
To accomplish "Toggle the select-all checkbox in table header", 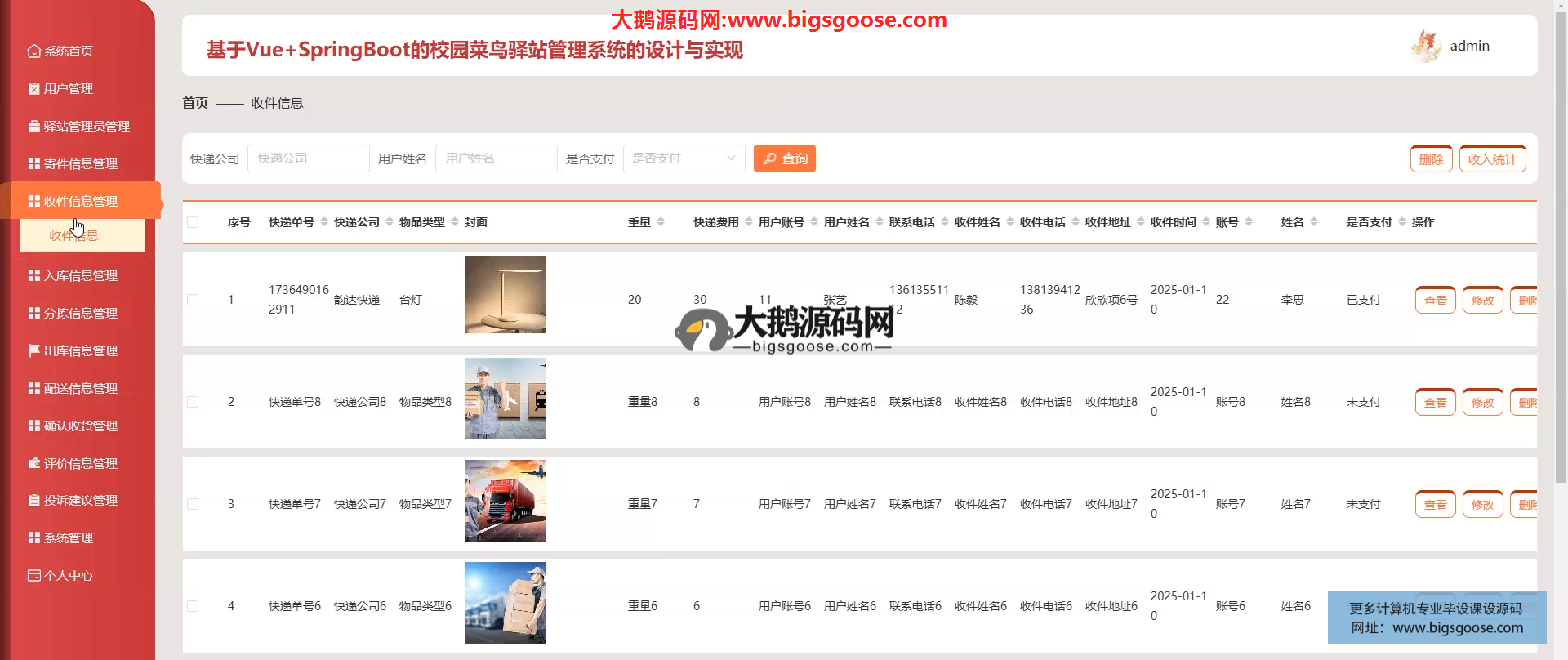I will pos(193,222).
